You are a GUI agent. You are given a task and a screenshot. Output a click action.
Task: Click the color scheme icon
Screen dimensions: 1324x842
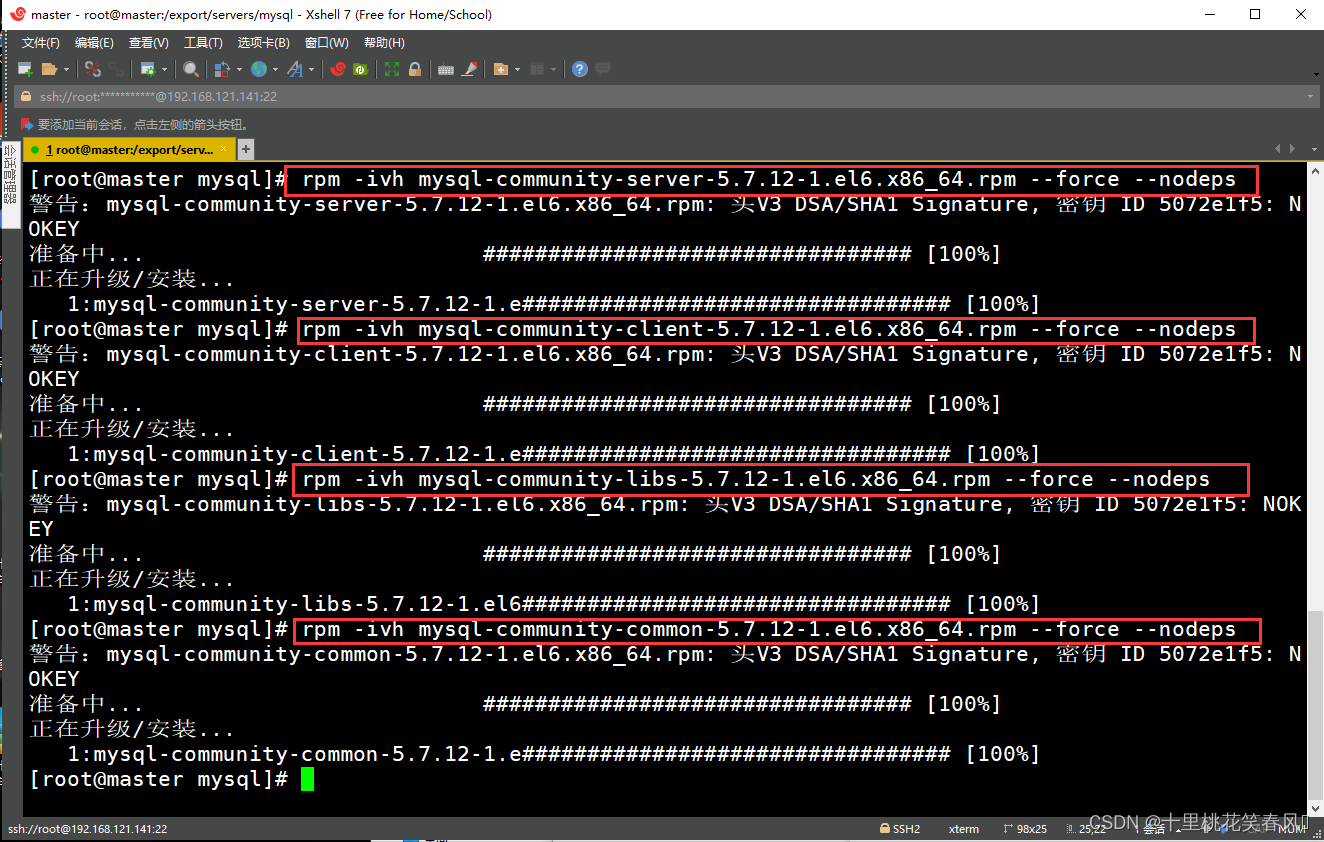coord(223,69)
